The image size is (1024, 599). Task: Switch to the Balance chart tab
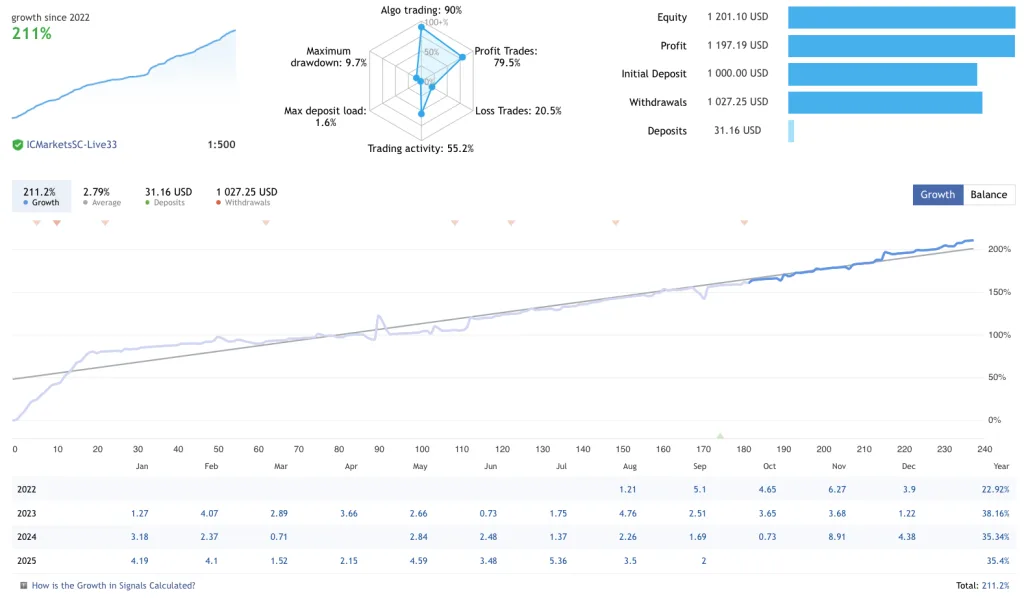pyautogui.click(x=988, y=195)
